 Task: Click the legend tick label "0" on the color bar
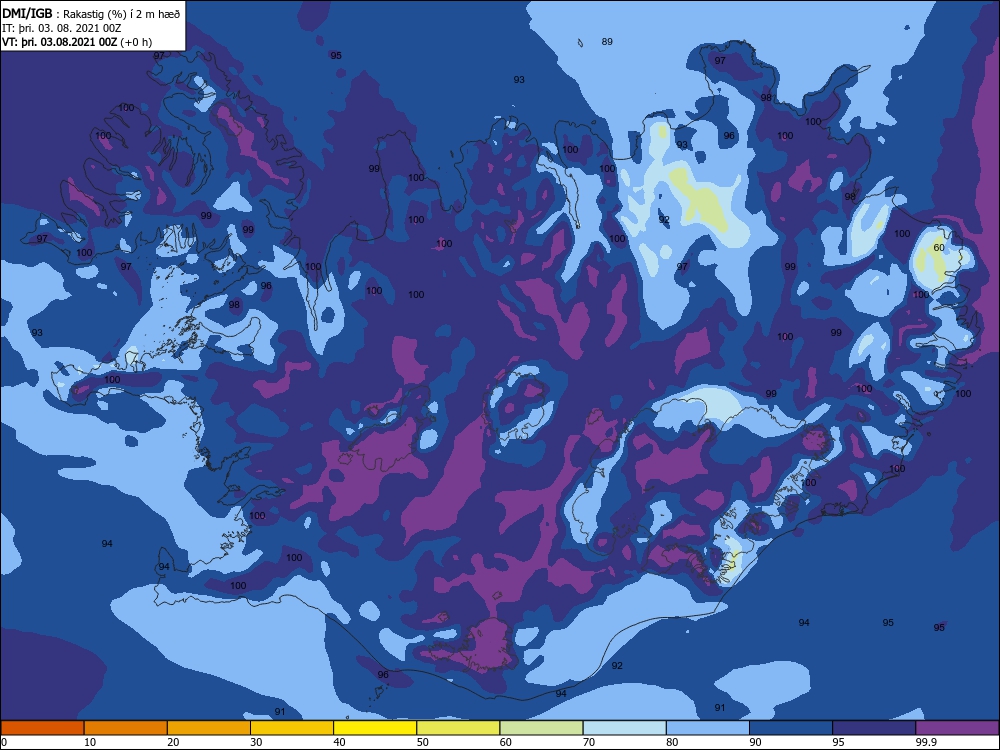tap(4, 742)
